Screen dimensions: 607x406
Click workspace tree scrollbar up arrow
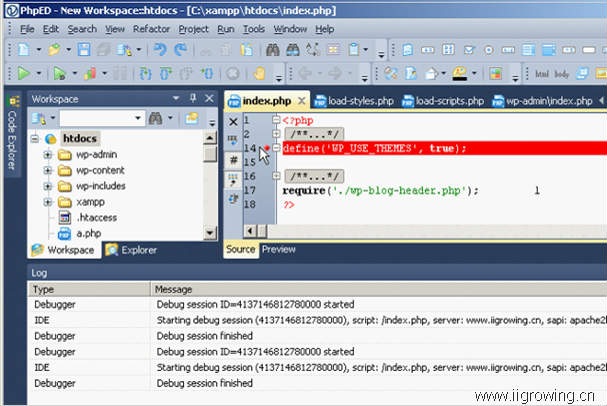pyautogui.click(x=209, y=138)
